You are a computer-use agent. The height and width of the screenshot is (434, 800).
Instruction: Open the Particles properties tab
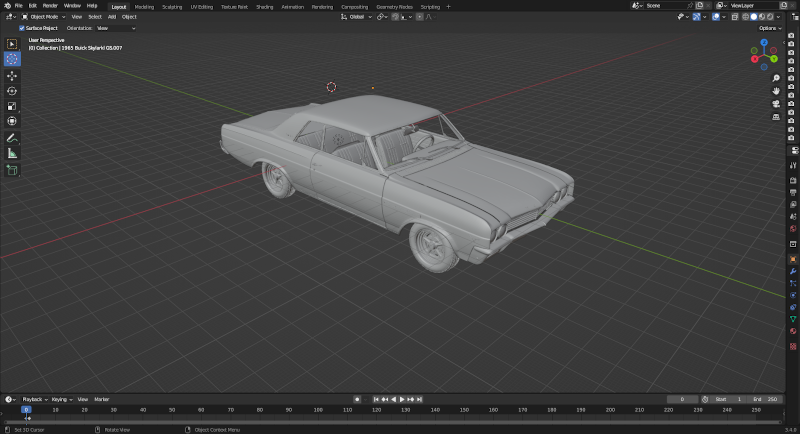(x=793, y=283)
